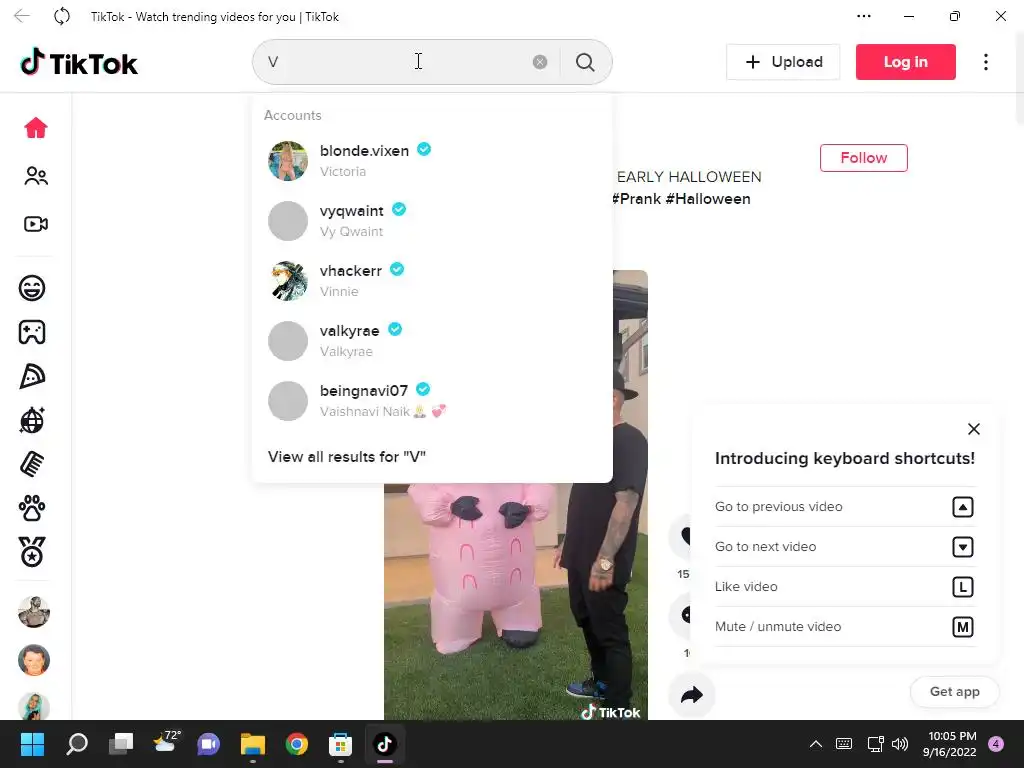The height and width of the screenshot is (768, 1024).
Task: Select beingnavi07 account suggestion
Action: (x=432, y=401)
